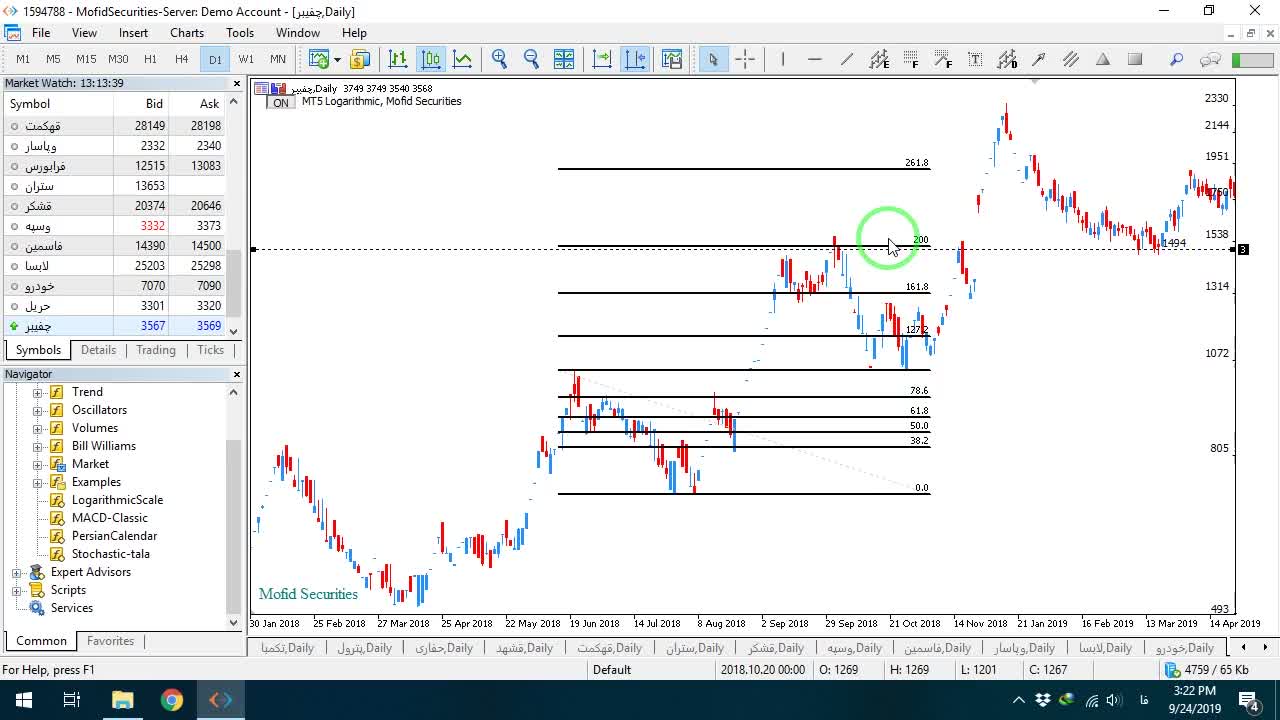This screenshot has height=720, width=1280.
Task: Expand the Volumes node
Action: (x=38, y=428)
